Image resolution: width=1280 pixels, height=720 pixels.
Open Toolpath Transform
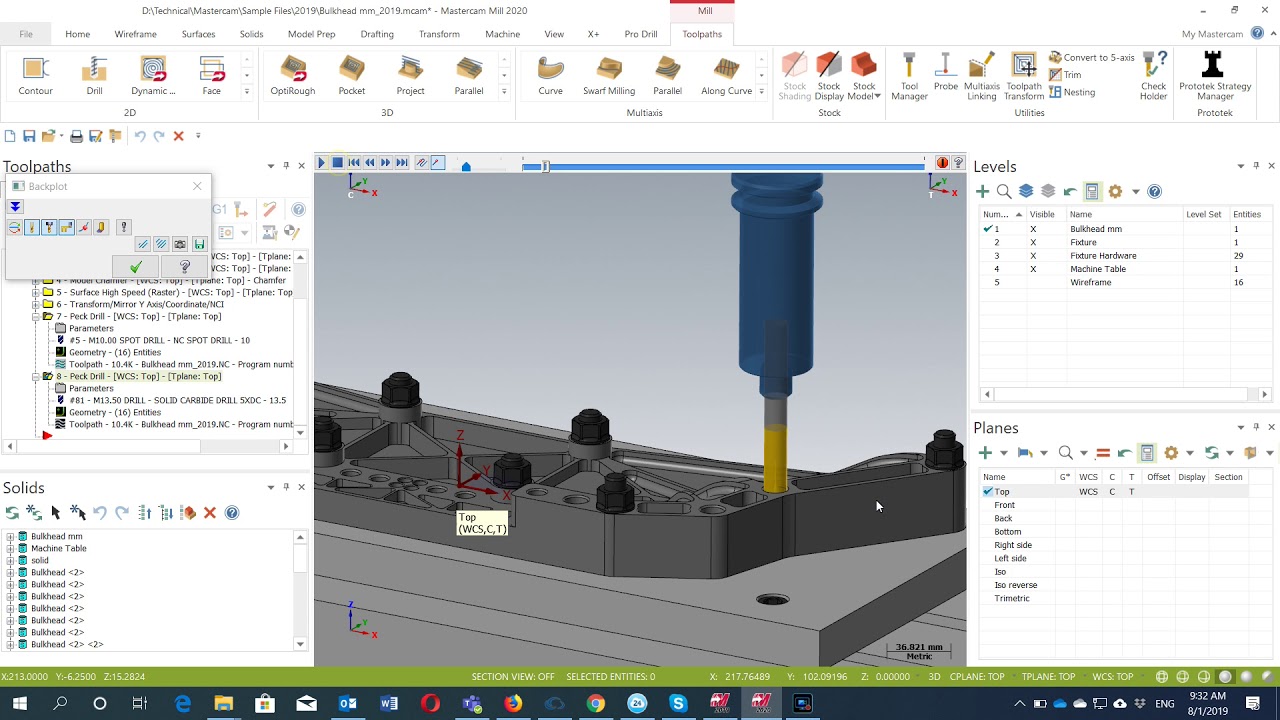[x=1024, y=78]
